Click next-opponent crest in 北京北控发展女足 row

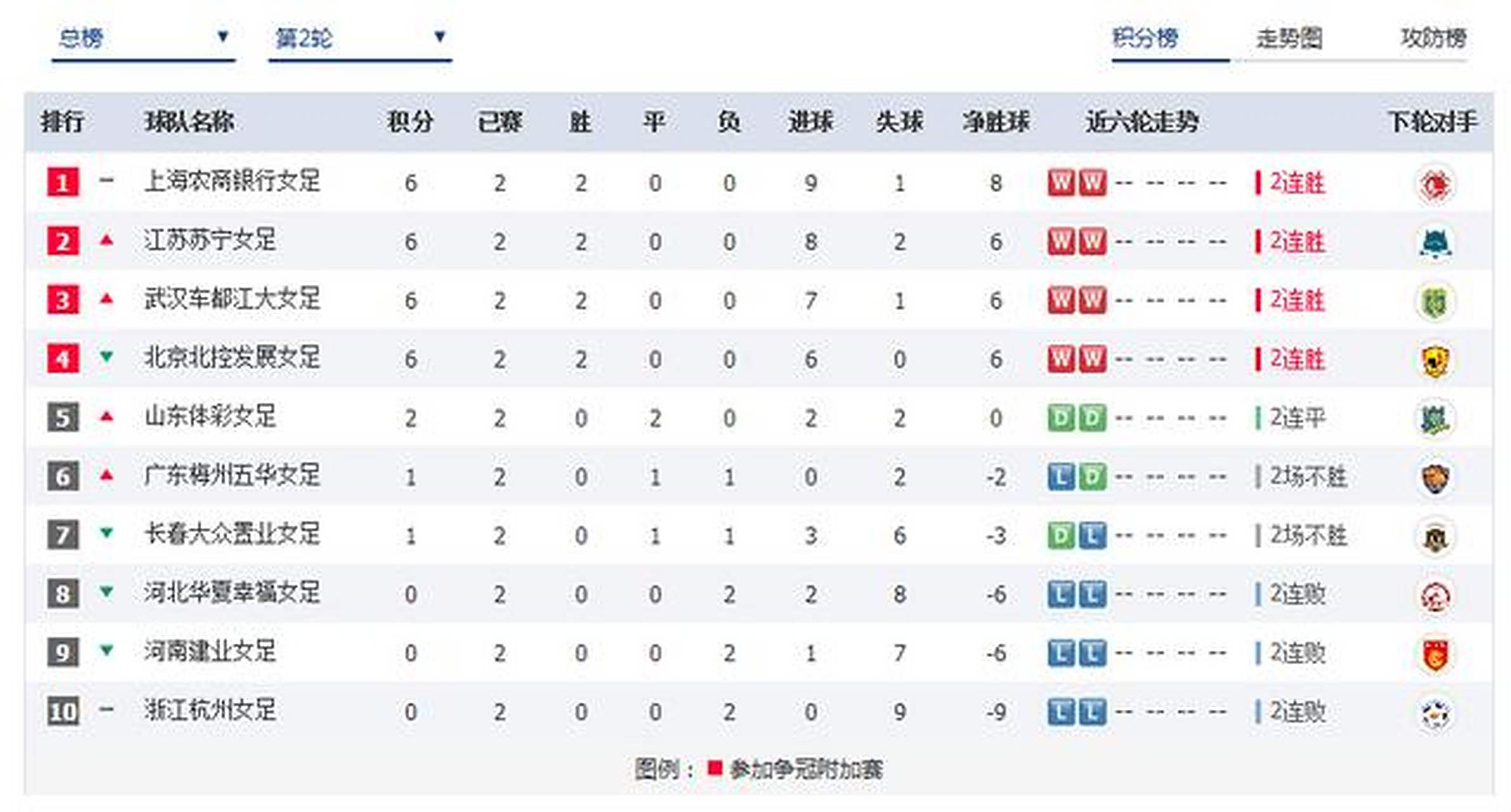1434,360
